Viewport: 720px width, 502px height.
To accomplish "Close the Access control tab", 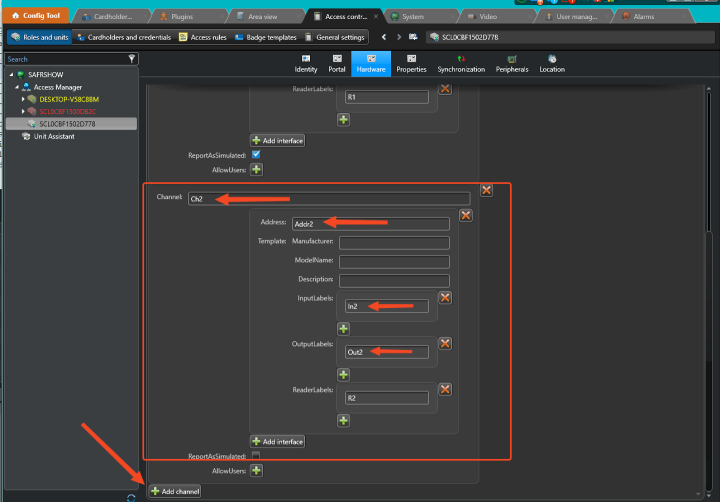I will click(x=376, y=17).
